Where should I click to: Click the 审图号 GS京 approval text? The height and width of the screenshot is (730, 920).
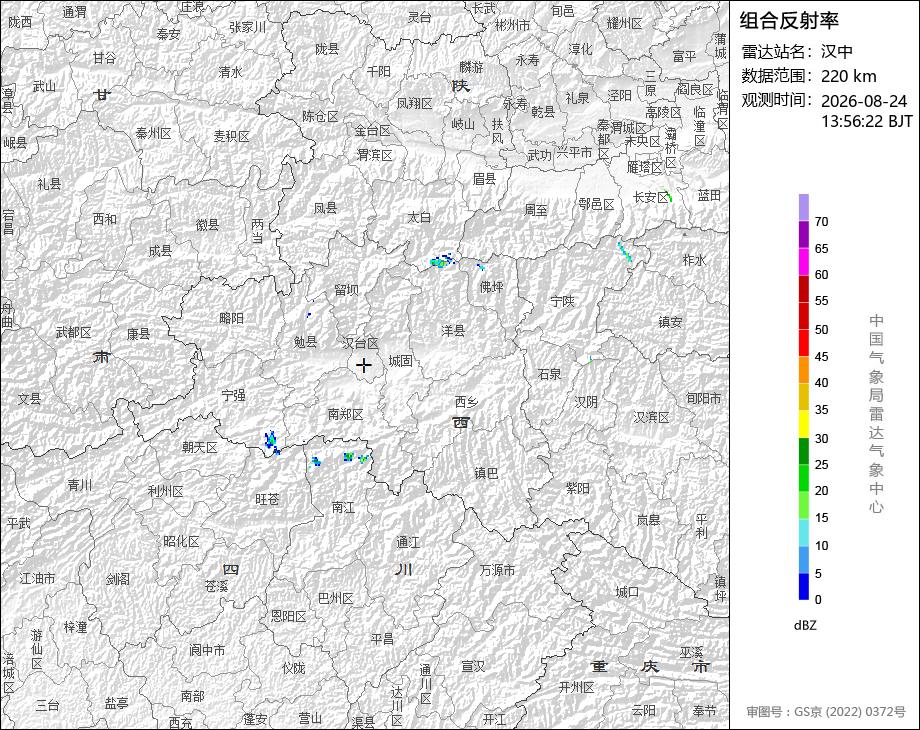pos(826,711)
